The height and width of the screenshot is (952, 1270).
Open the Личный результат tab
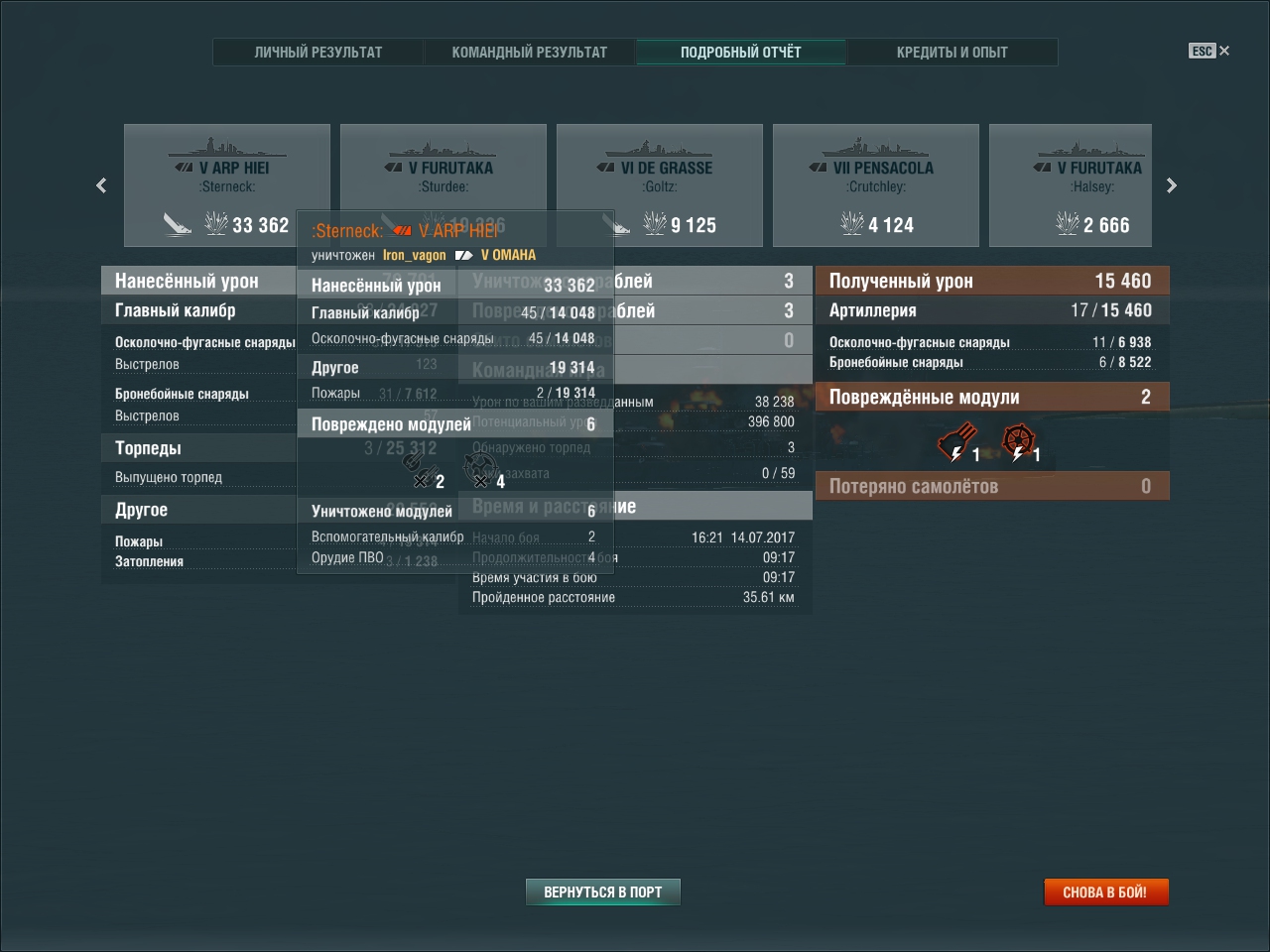click(318, 52)
